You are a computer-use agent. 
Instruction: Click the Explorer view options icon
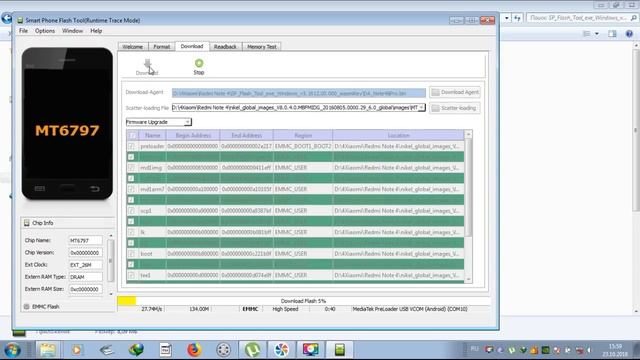[587, 34]
